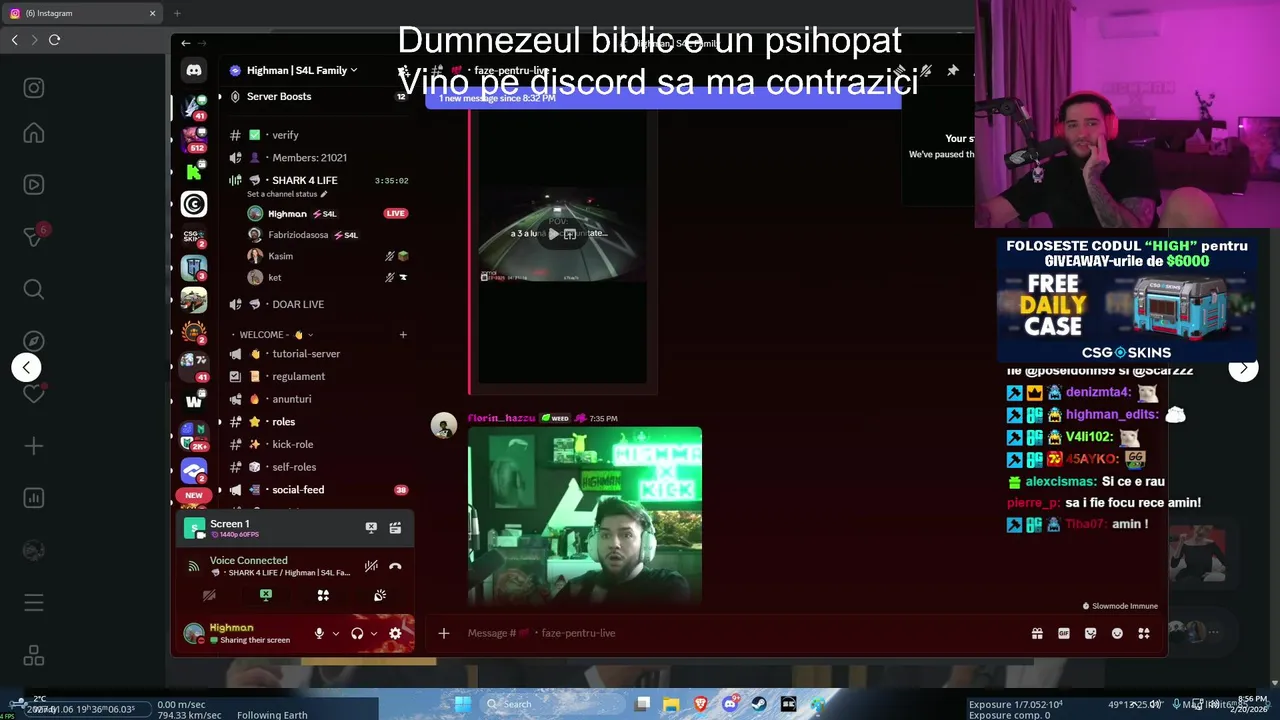Open the clips icon beside Screen 1
1280x720 pixels.
pos(395,528)
